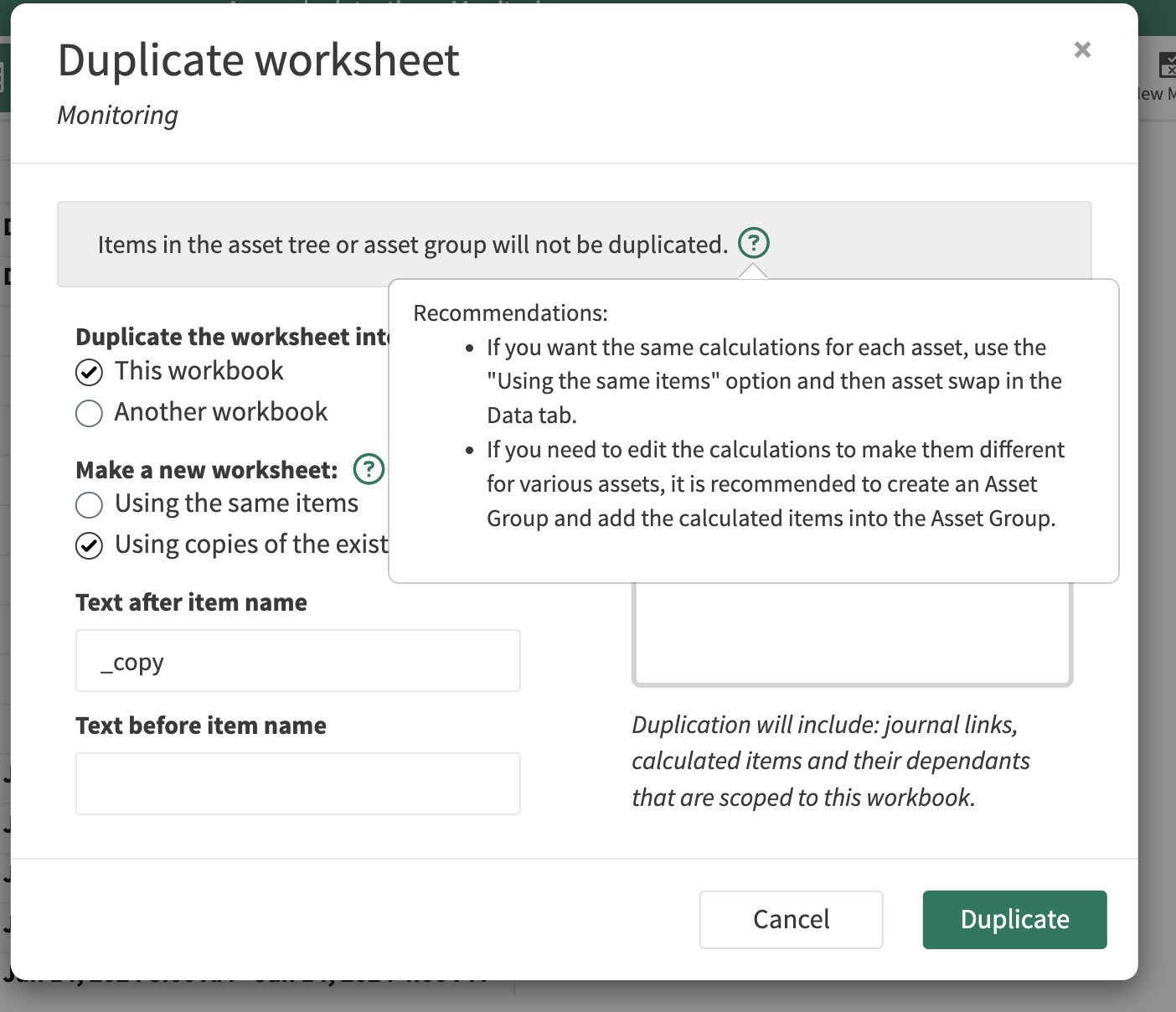1176x1012 pixels.
Task: Click partially hidden icon at top right edge
Action: tap(1166, 65)
